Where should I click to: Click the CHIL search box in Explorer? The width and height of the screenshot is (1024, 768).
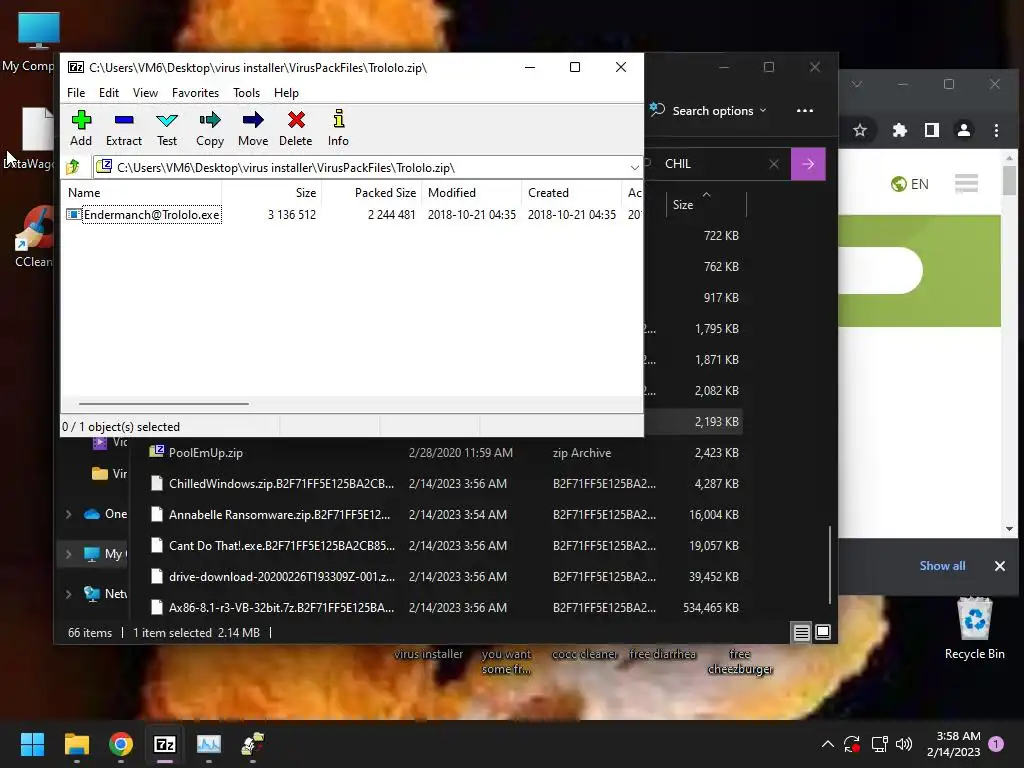(709, 164)
